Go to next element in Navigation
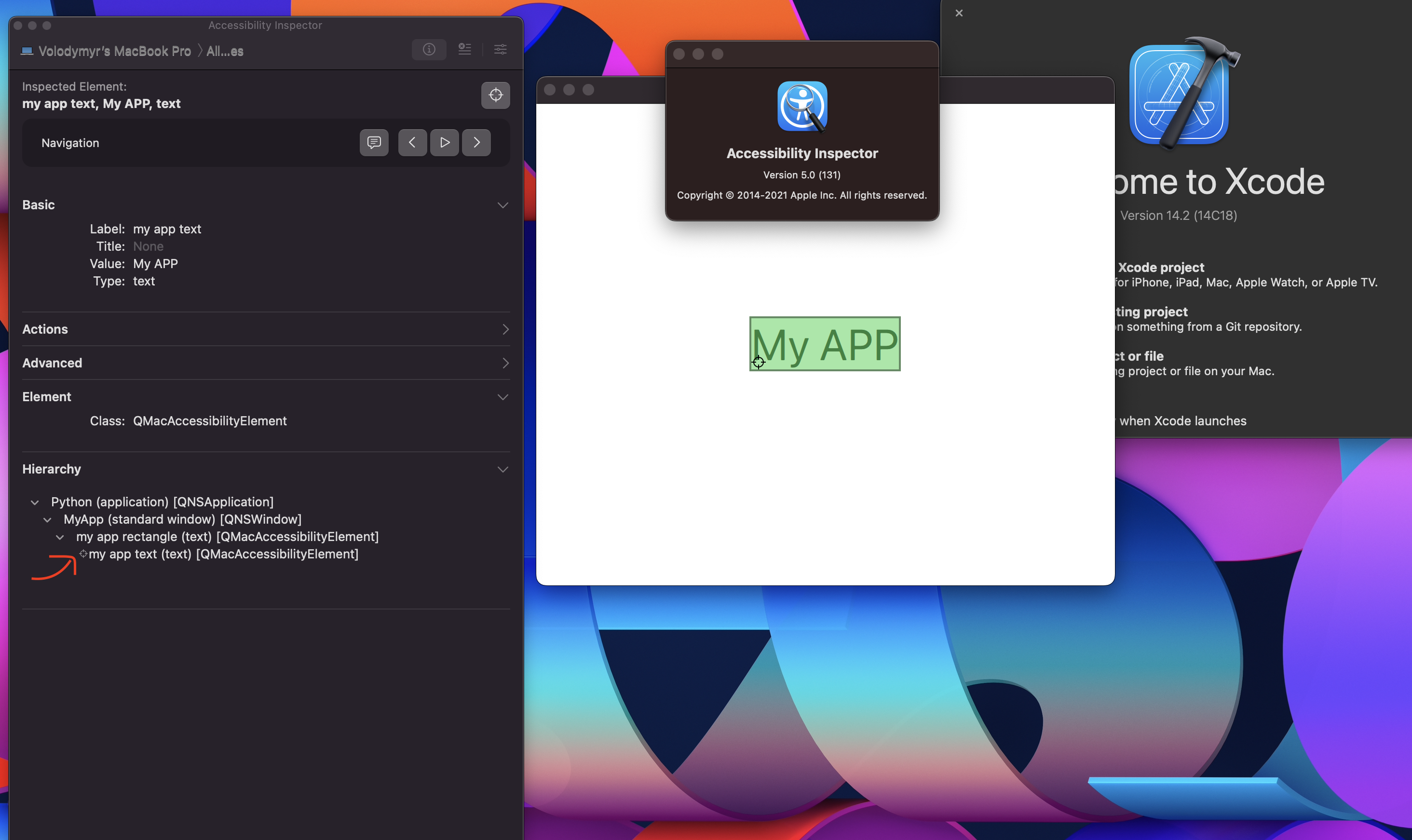Screen dimensions: 1412x840 (x=476, y=143)
